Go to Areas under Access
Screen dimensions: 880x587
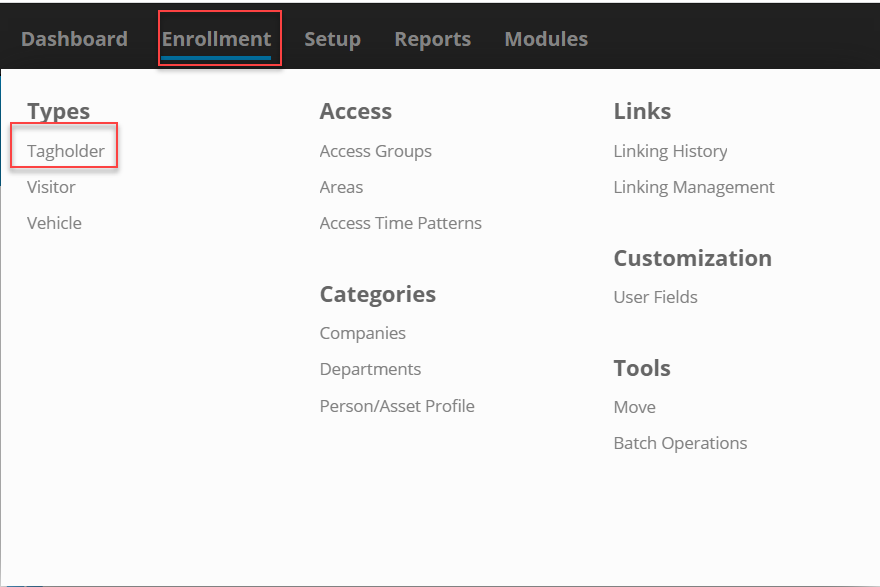(341, 187)
